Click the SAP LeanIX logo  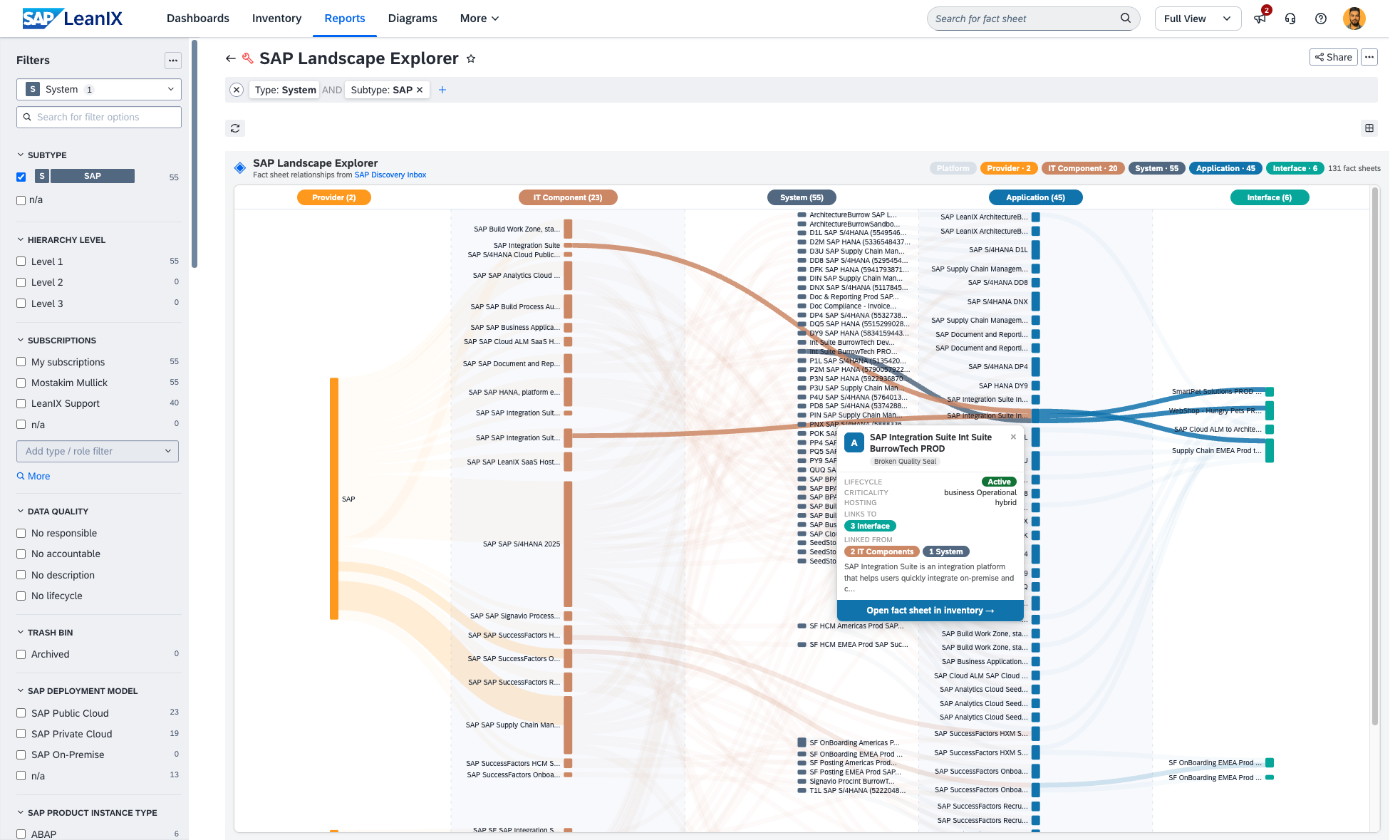point(72,19)
